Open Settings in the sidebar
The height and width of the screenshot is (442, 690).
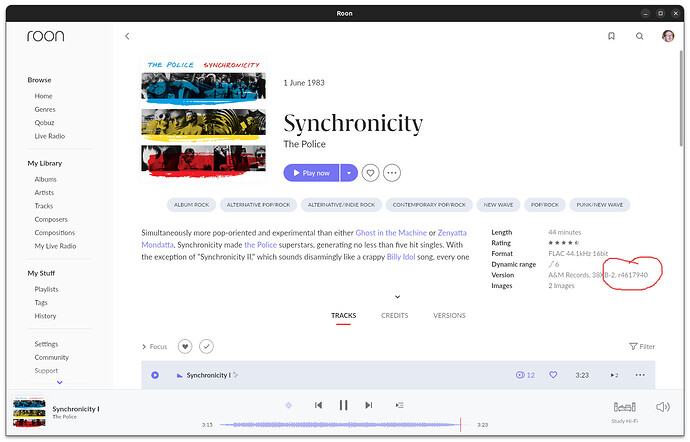(46, 344)
